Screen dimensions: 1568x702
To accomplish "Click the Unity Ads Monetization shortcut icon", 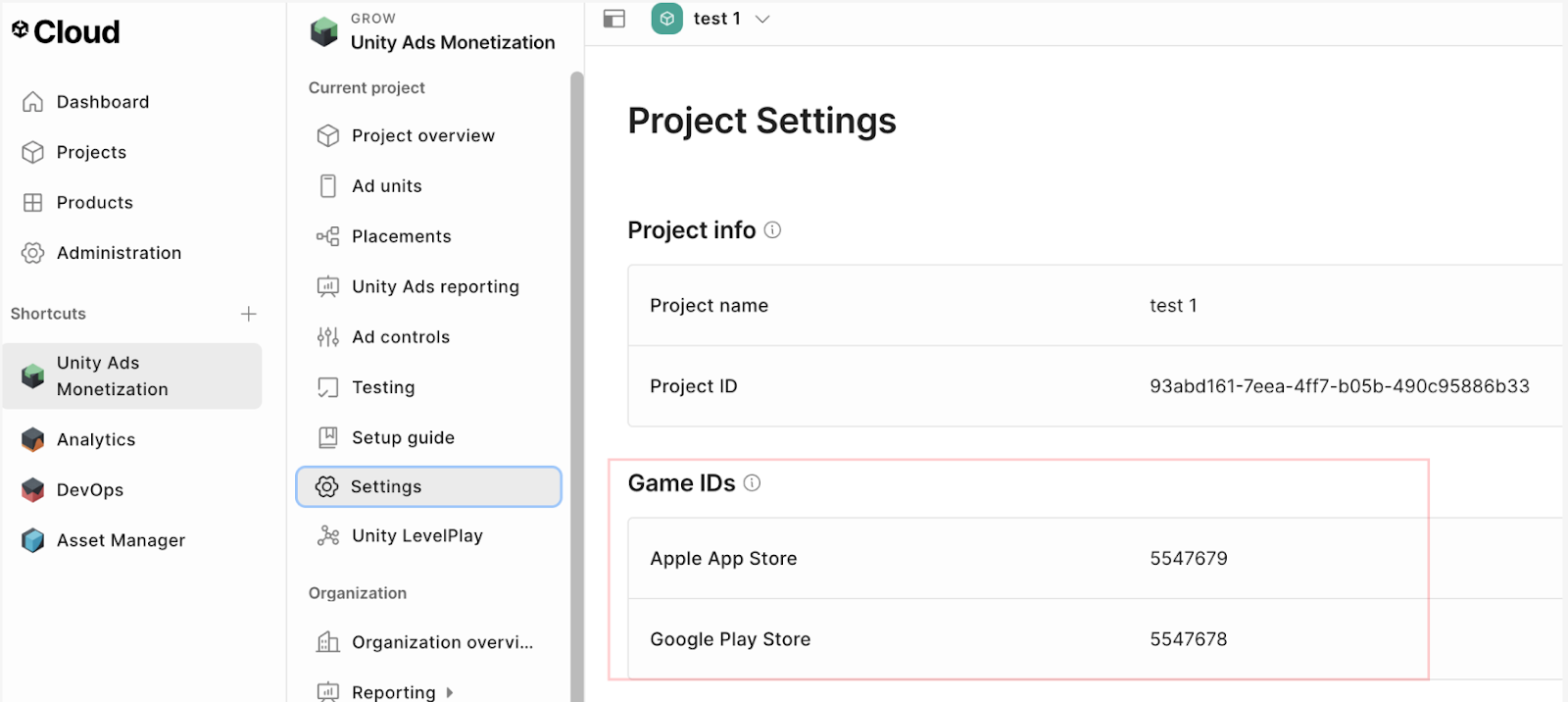I will click(32, 376).
